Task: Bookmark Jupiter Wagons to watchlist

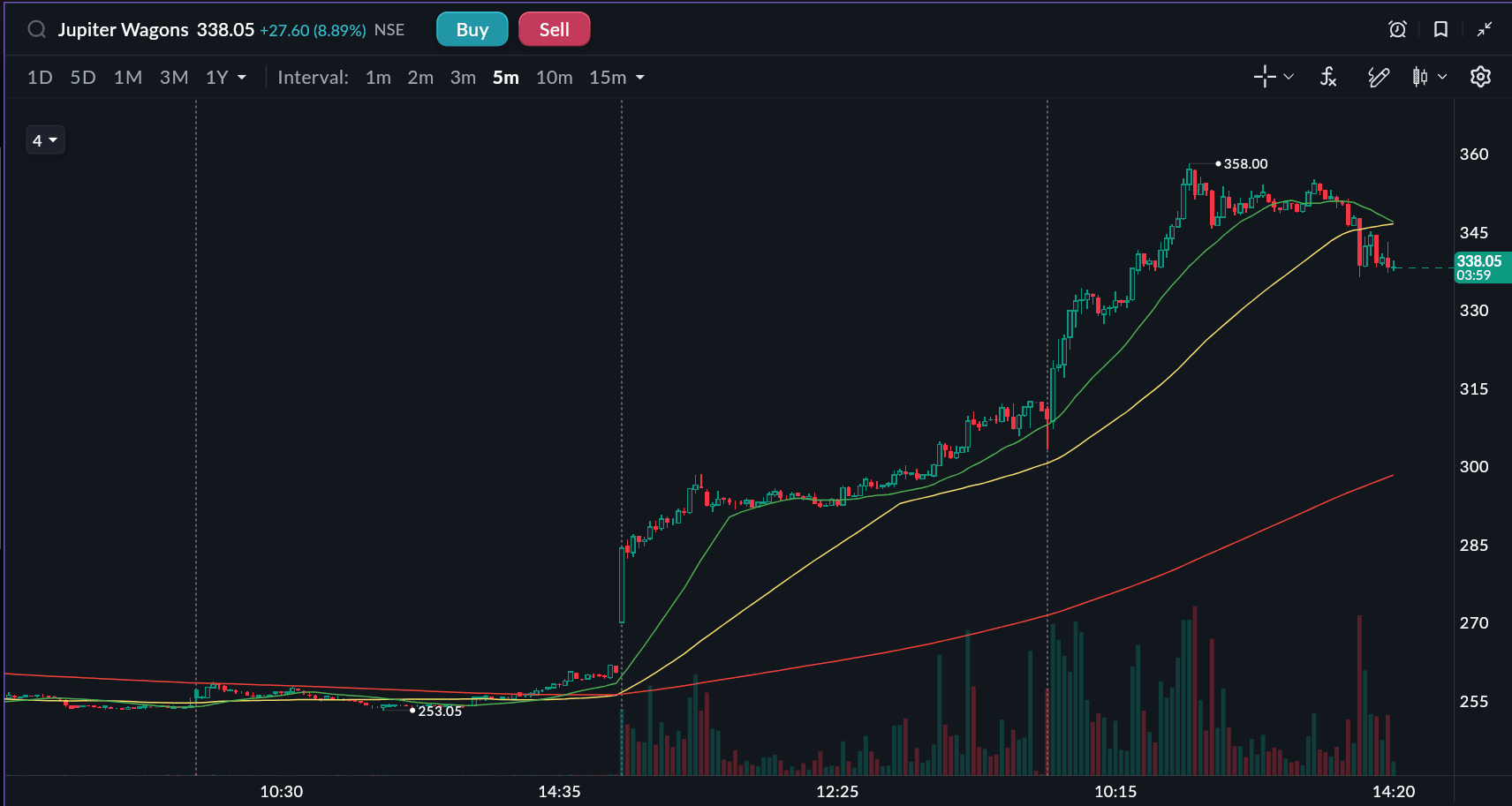Action: coord(1440,30)
